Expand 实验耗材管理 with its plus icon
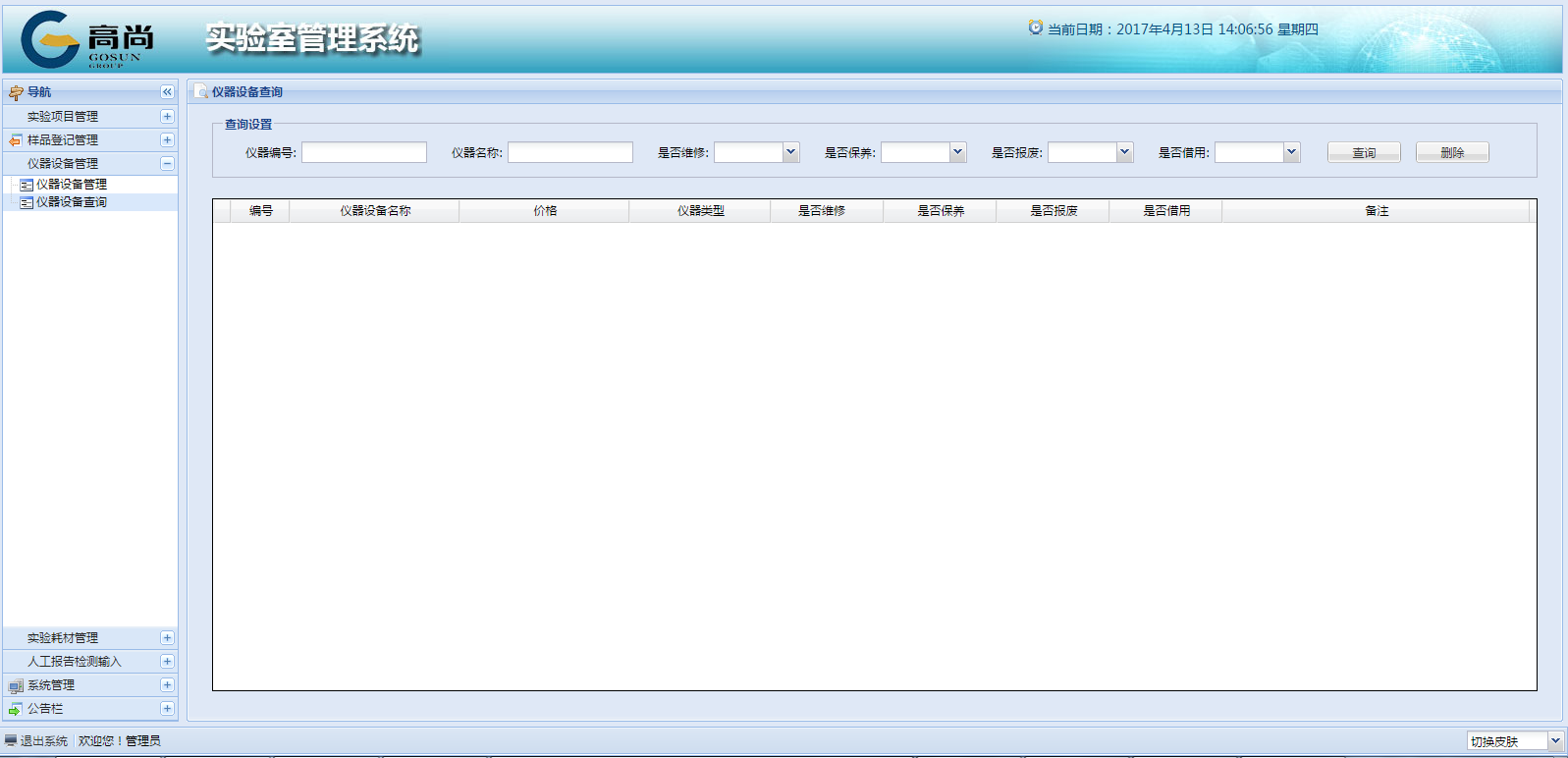The image size is (1568, 758). pos(167,638)
